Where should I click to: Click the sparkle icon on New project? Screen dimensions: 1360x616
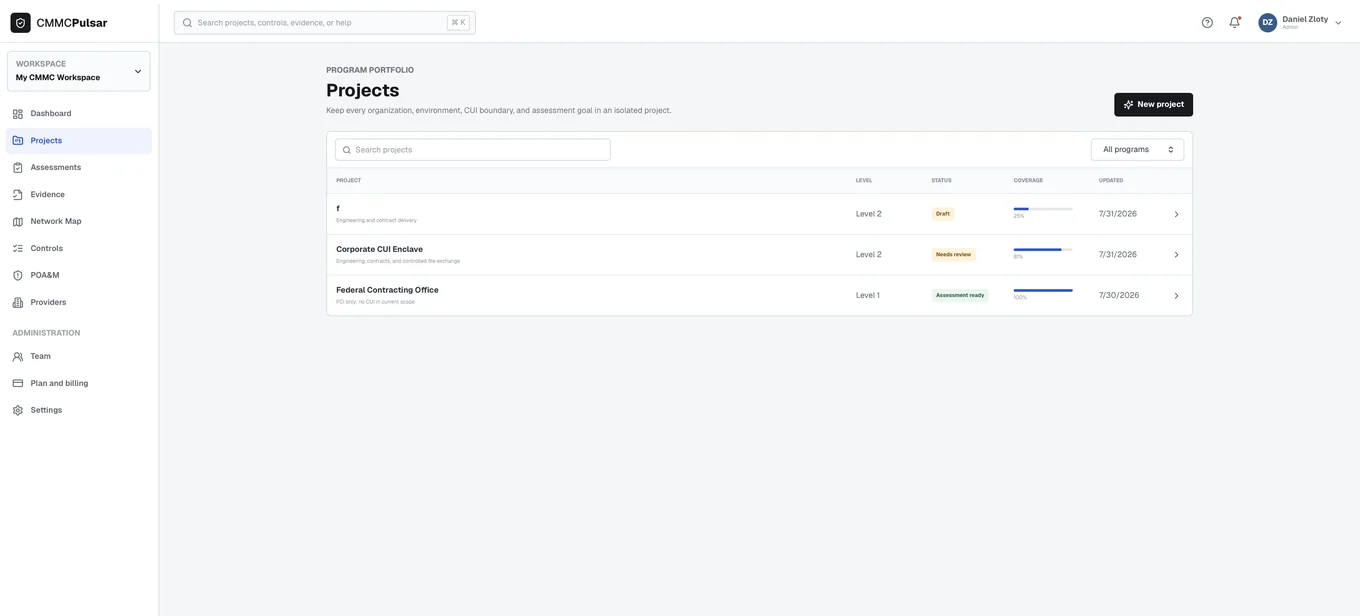1128,105
